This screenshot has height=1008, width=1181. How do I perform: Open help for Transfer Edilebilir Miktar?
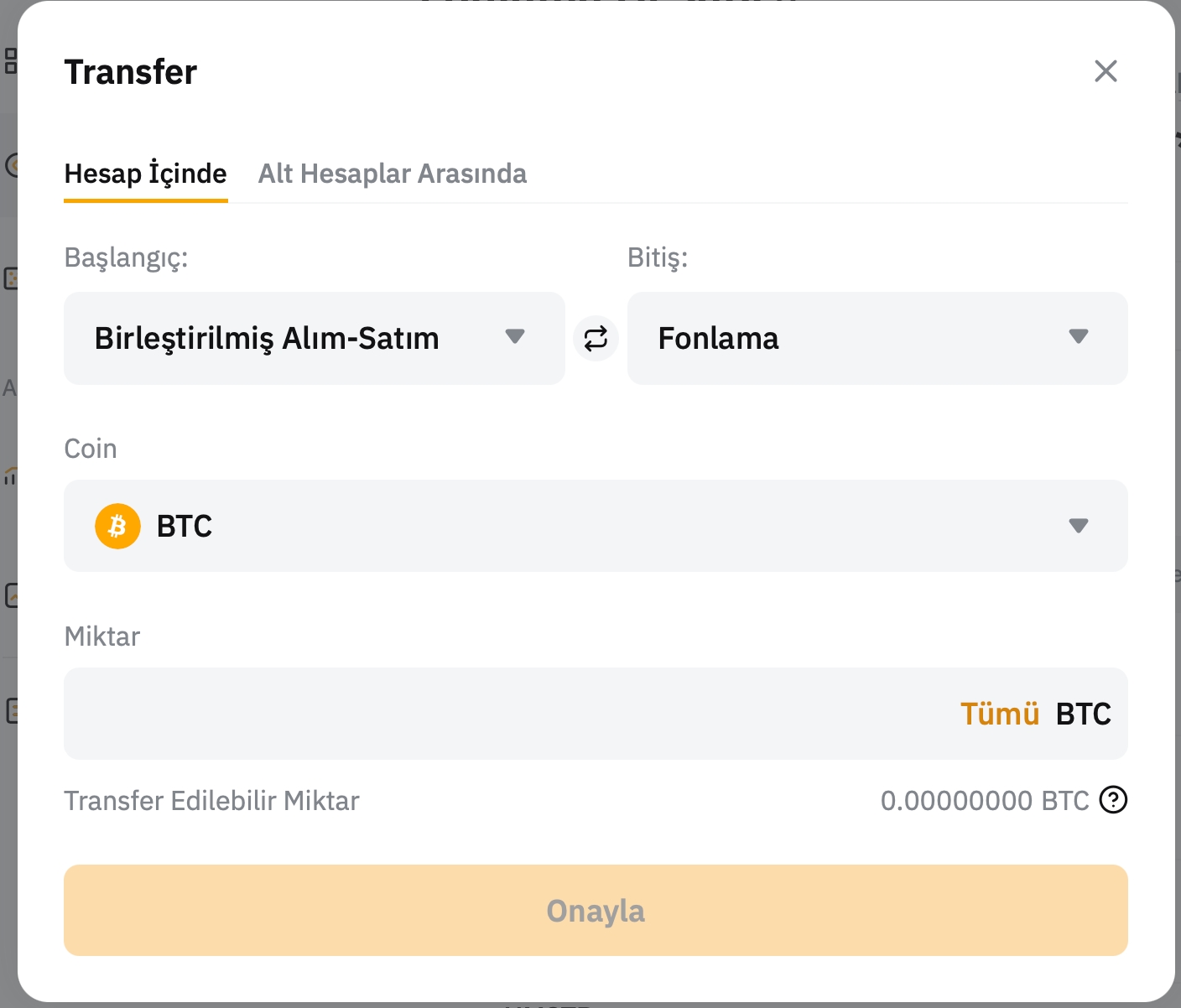click(1113, 800)
